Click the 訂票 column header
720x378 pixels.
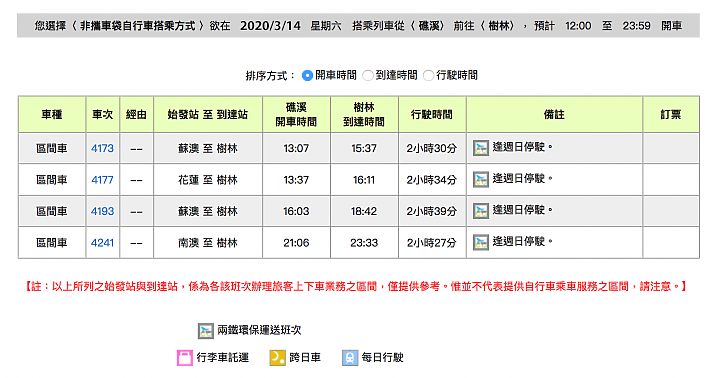point(671,114)
